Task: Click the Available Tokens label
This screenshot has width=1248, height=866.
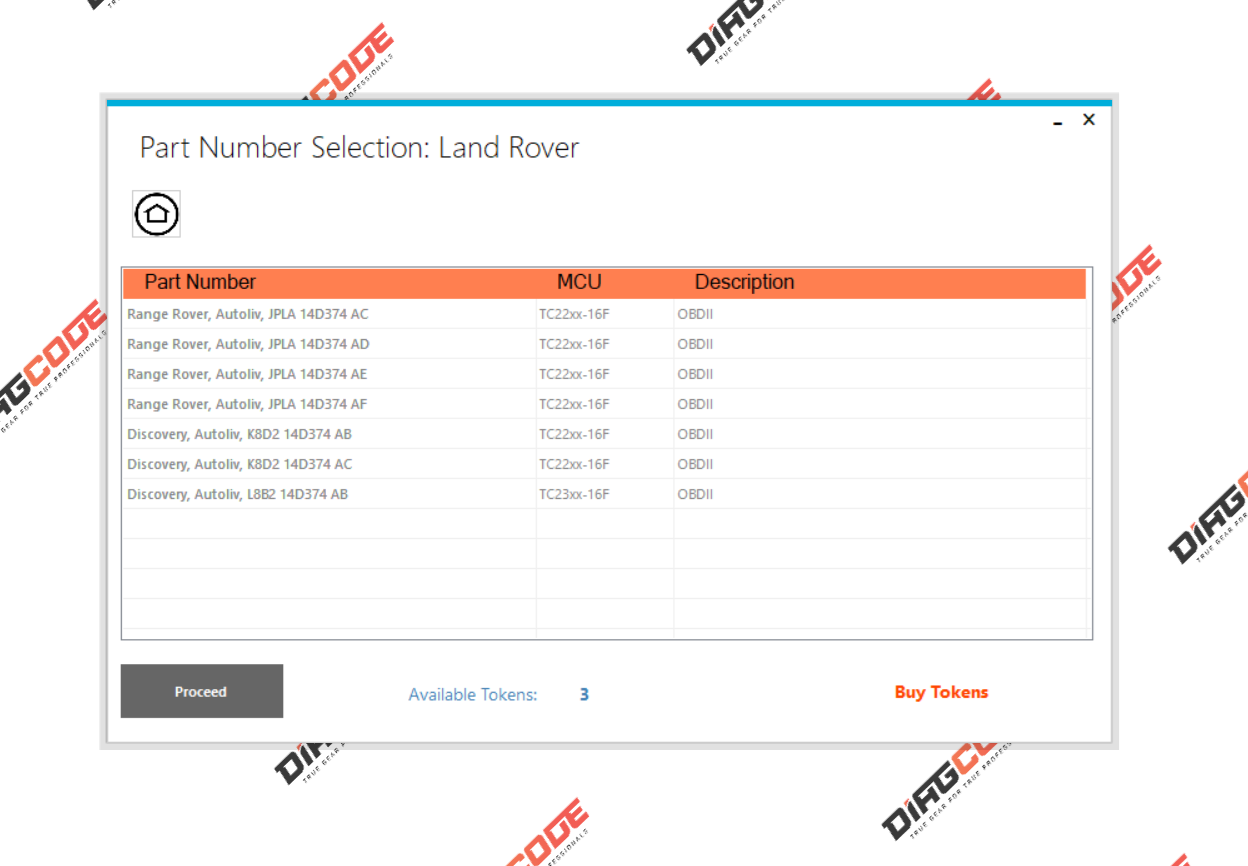Action: [x=473, y=695]
